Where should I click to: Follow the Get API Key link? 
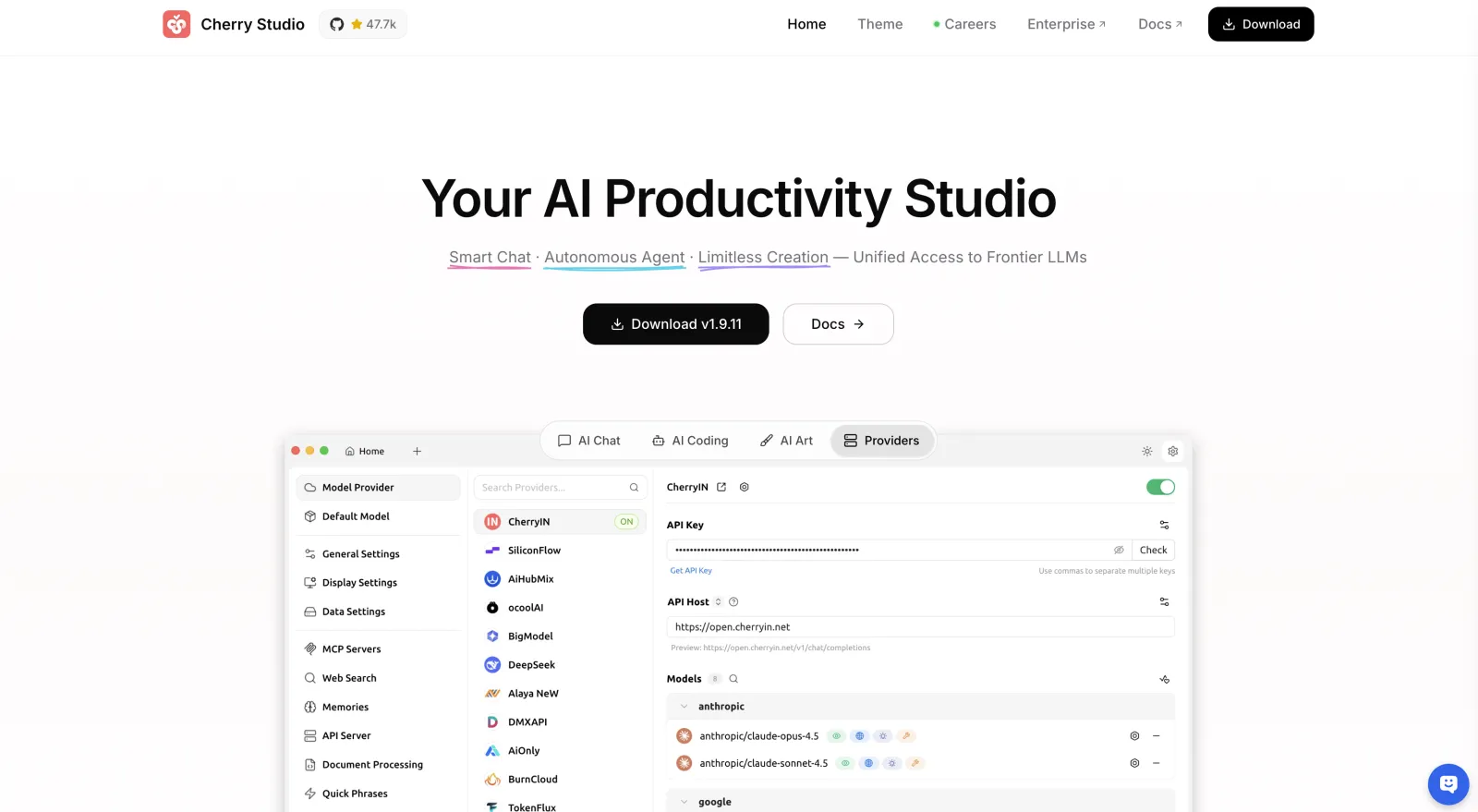tap(691, 571)
